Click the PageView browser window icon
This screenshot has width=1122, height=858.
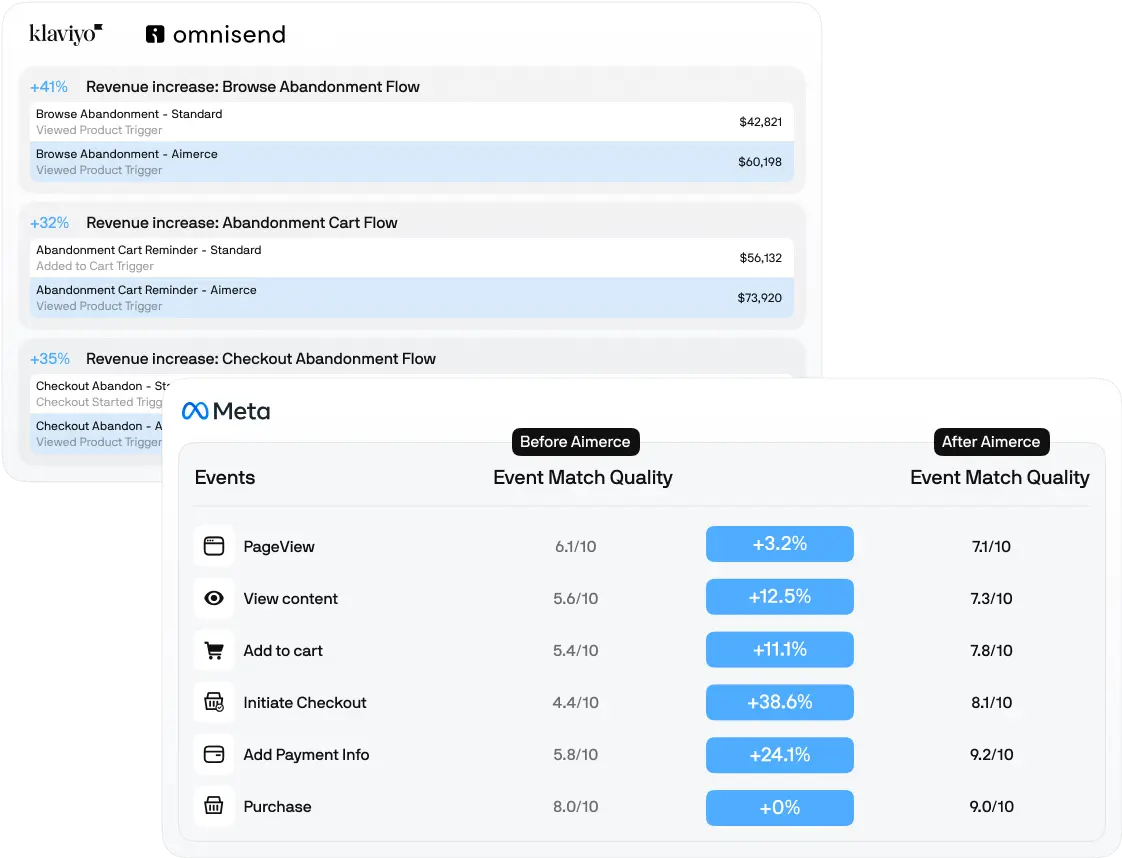pyautogui.click(x=214, y=546)
